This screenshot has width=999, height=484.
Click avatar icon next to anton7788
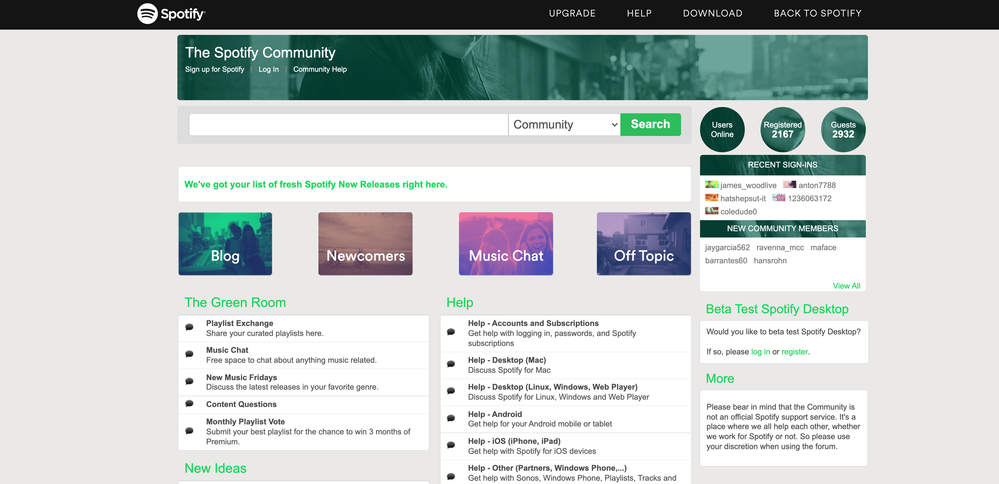789,185
